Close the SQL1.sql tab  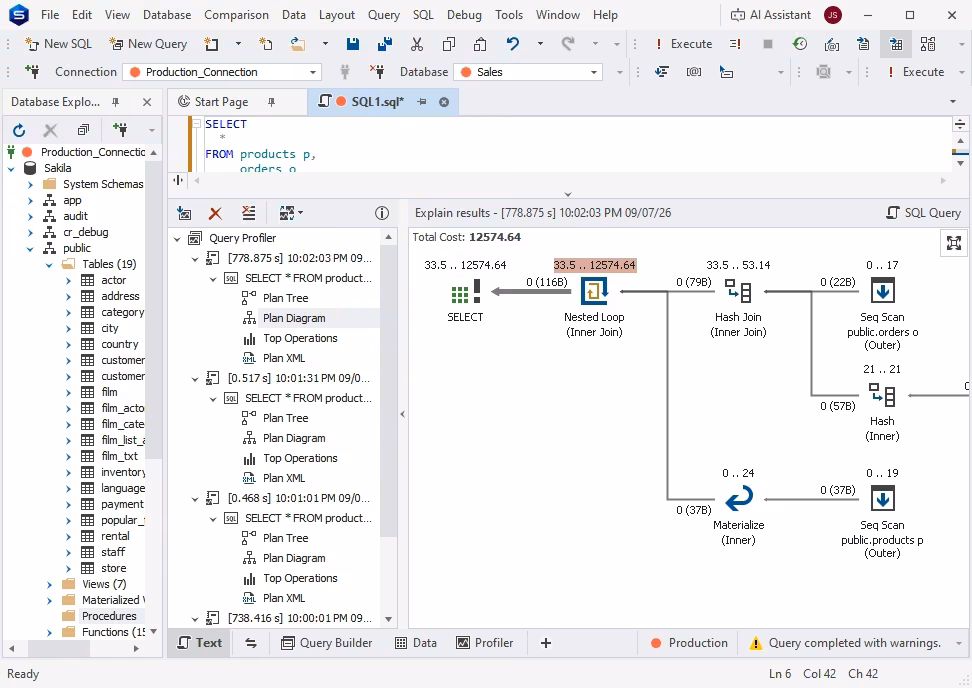click(x=444, y=102)
